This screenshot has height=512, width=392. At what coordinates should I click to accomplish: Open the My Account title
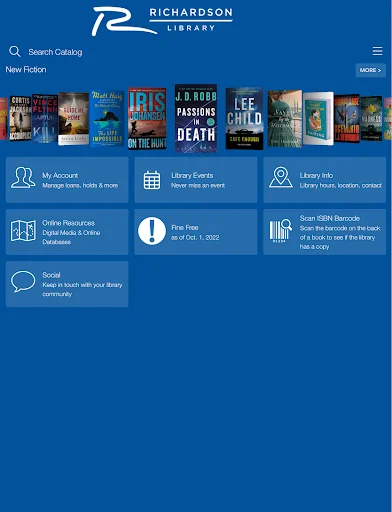pos(60,175)
